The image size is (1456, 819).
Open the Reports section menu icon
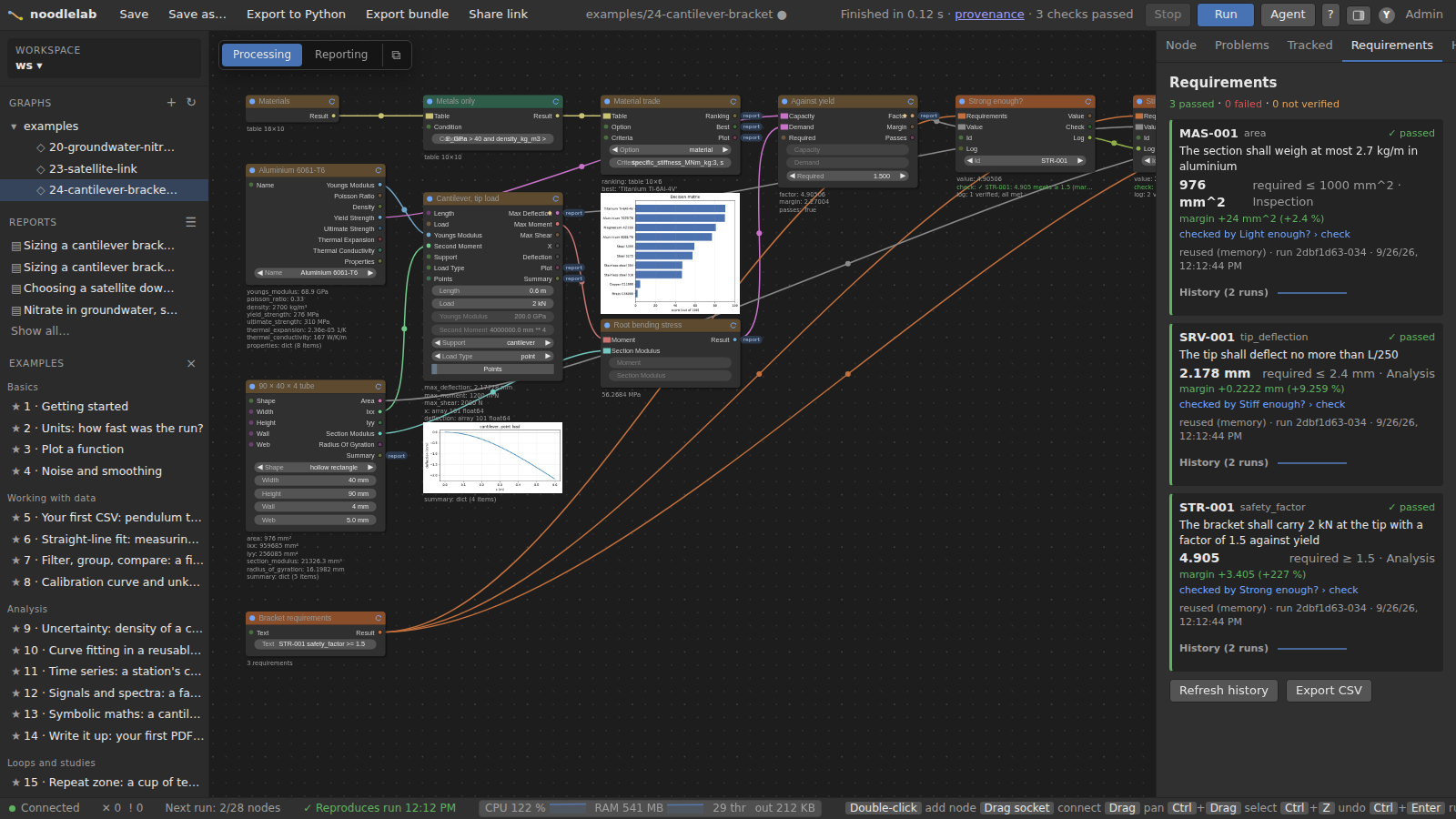(191, 222)
